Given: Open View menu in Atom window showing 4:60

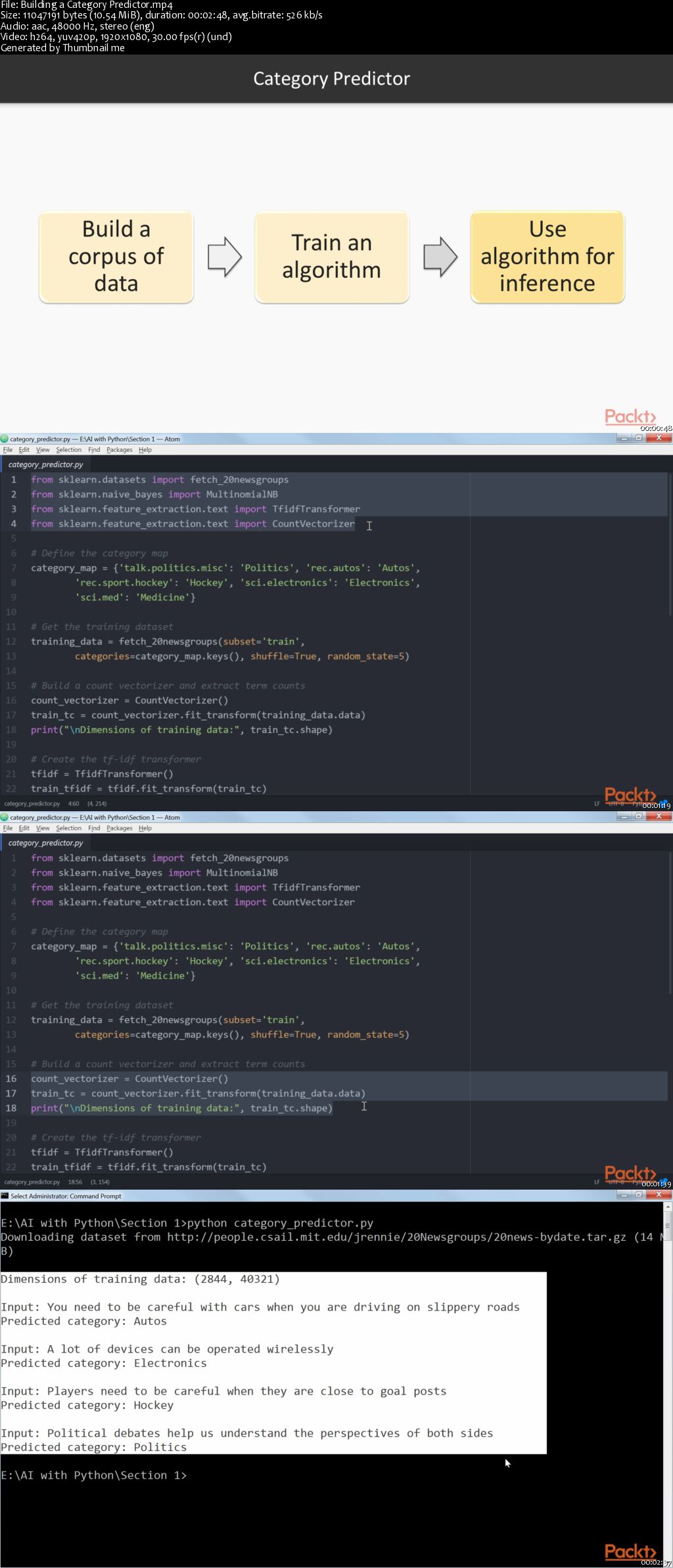Looking at the screenshot, I should tap(43, 450).
